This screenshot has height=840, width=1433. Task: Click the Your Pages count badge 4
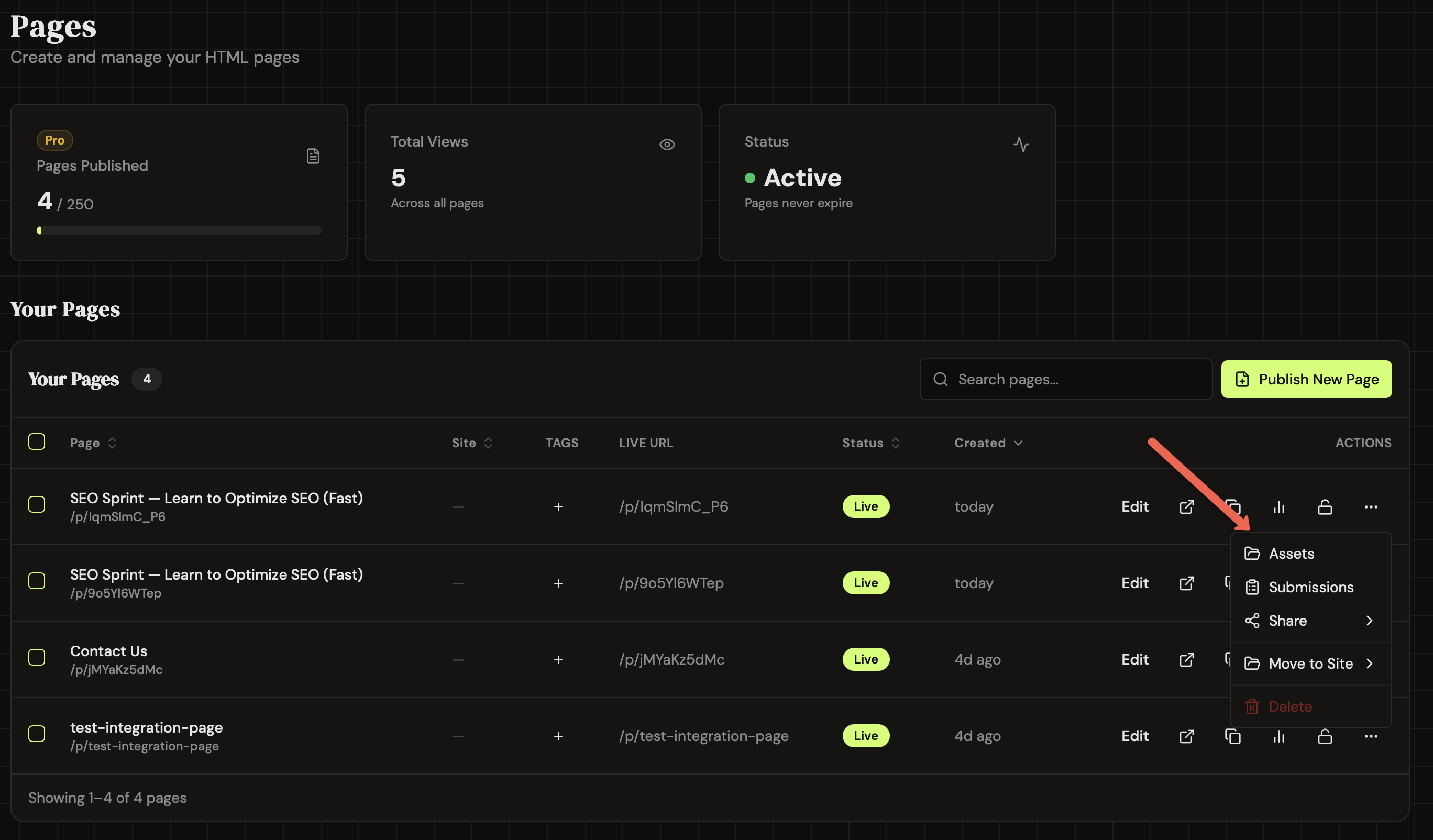147,379
